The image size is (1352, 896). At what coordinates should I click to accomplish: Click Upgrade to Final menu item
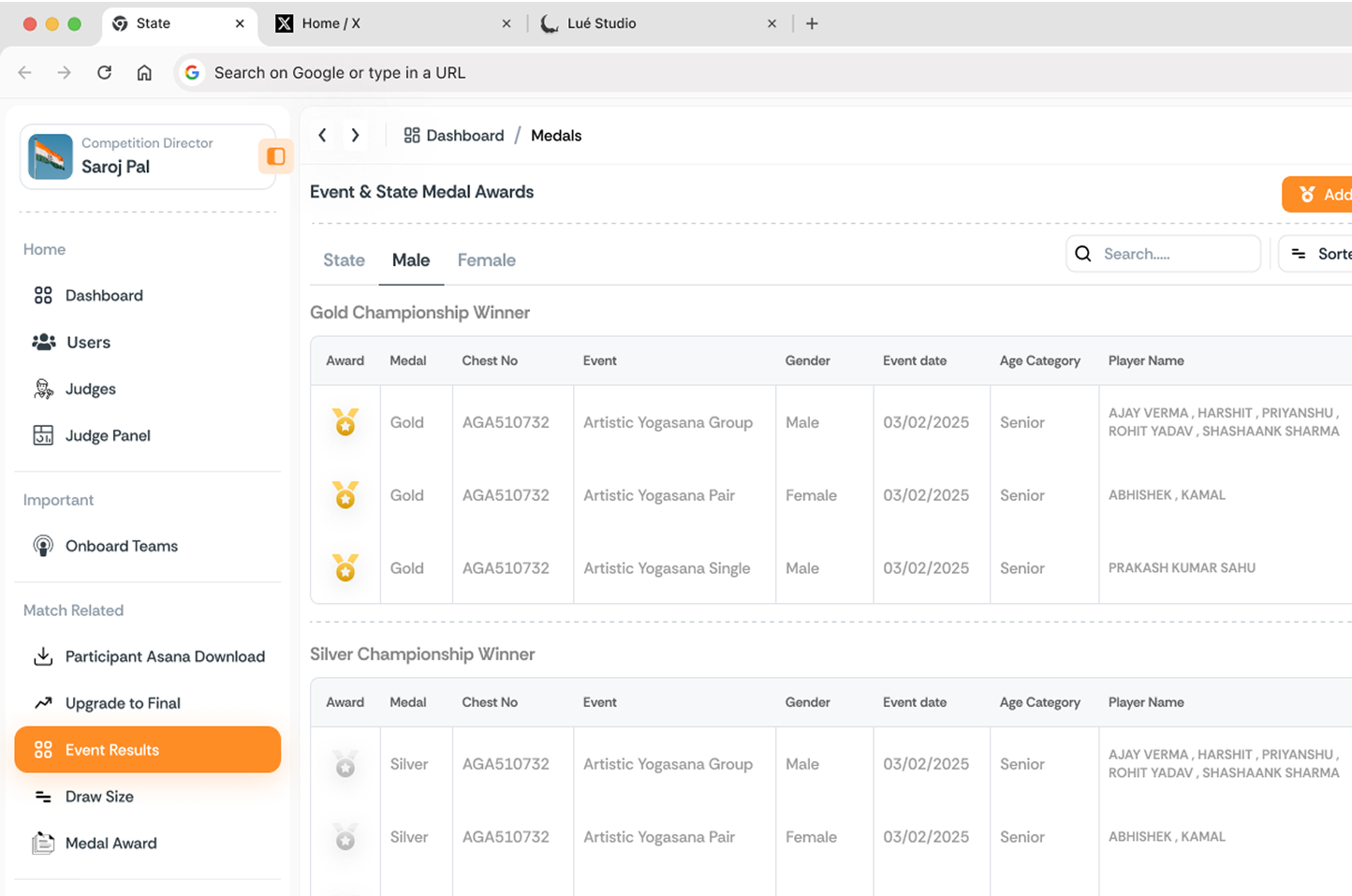[x=122, y=704]
